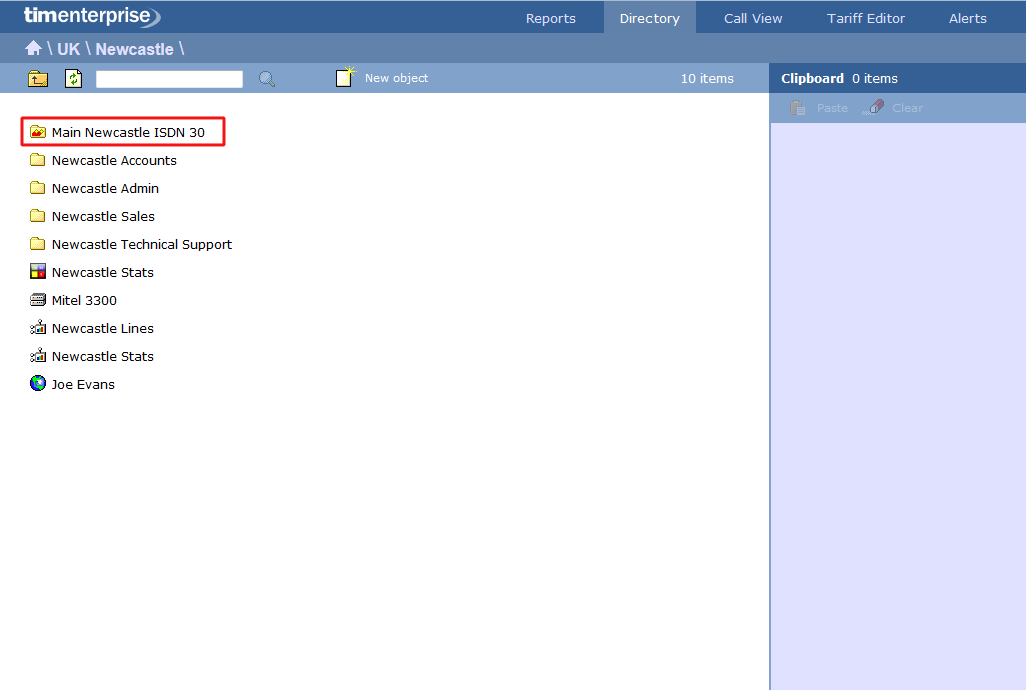Switch to the Call View tab
This screenshot has height=690, width=1026.
click(x=753, y=18)
